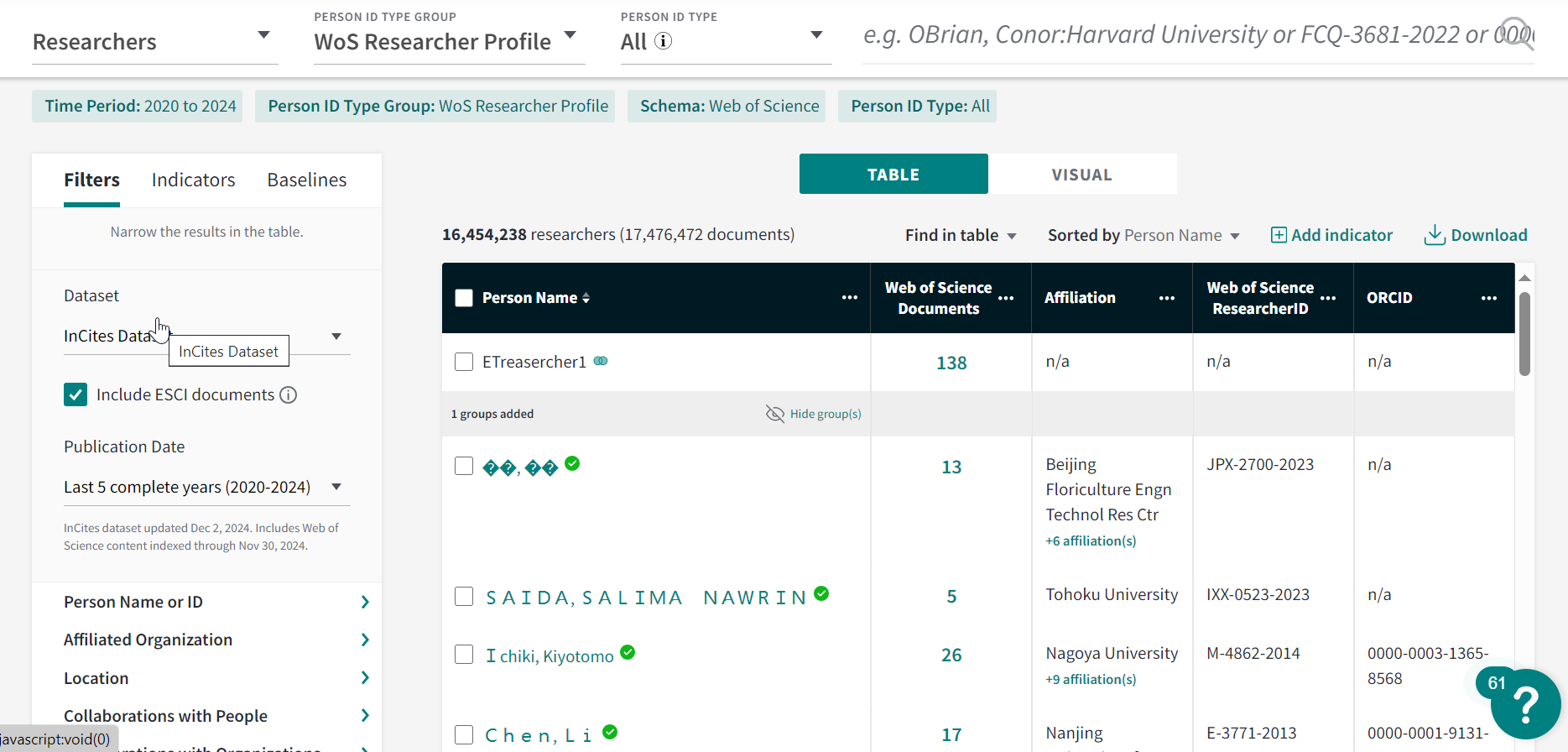Open Web of Science ResearcherID column options

click(1328, 298)
